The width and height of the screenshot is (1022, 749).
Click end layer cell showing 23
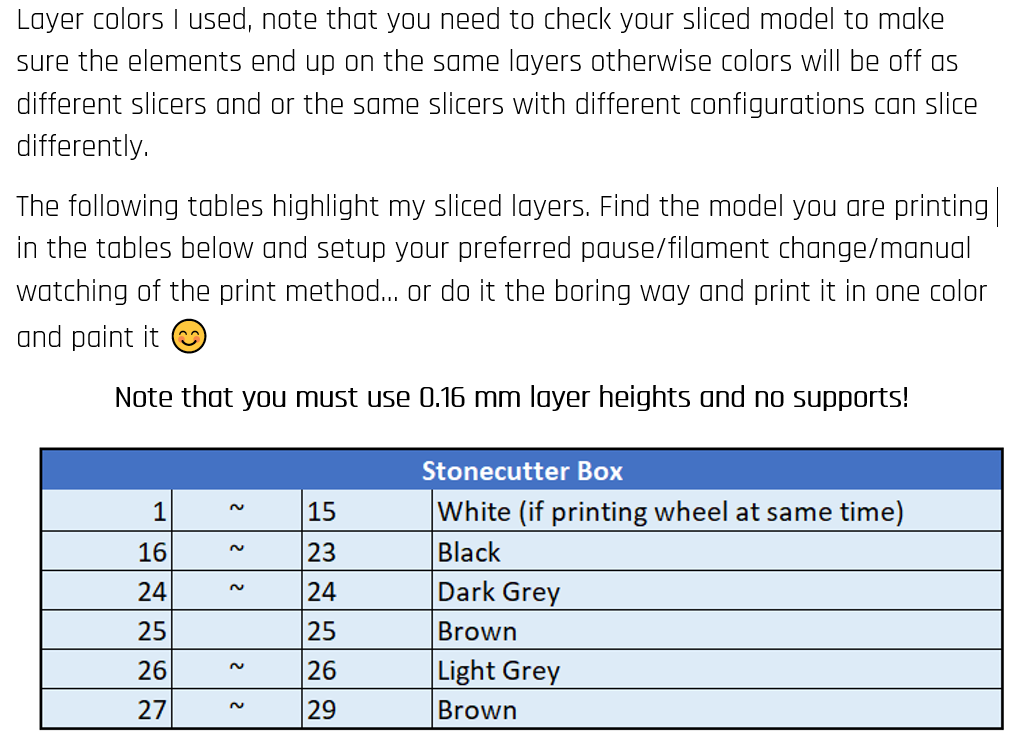click(x=367, y=551)
